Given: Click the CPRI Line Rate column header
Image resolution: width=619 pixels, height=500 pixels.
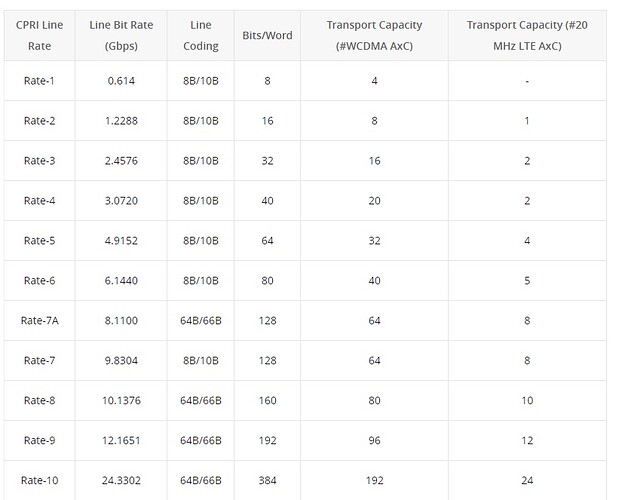Looking at the screenshot, I should click(39, 36).
